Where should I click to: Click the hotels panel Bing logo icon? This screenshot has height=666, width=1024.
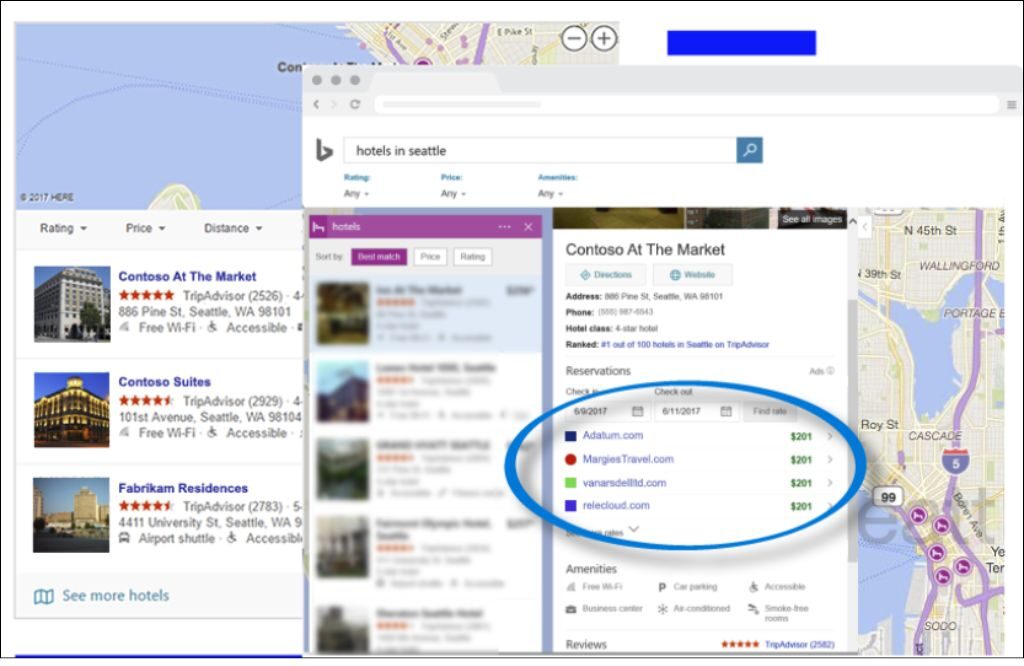point(319,227)
